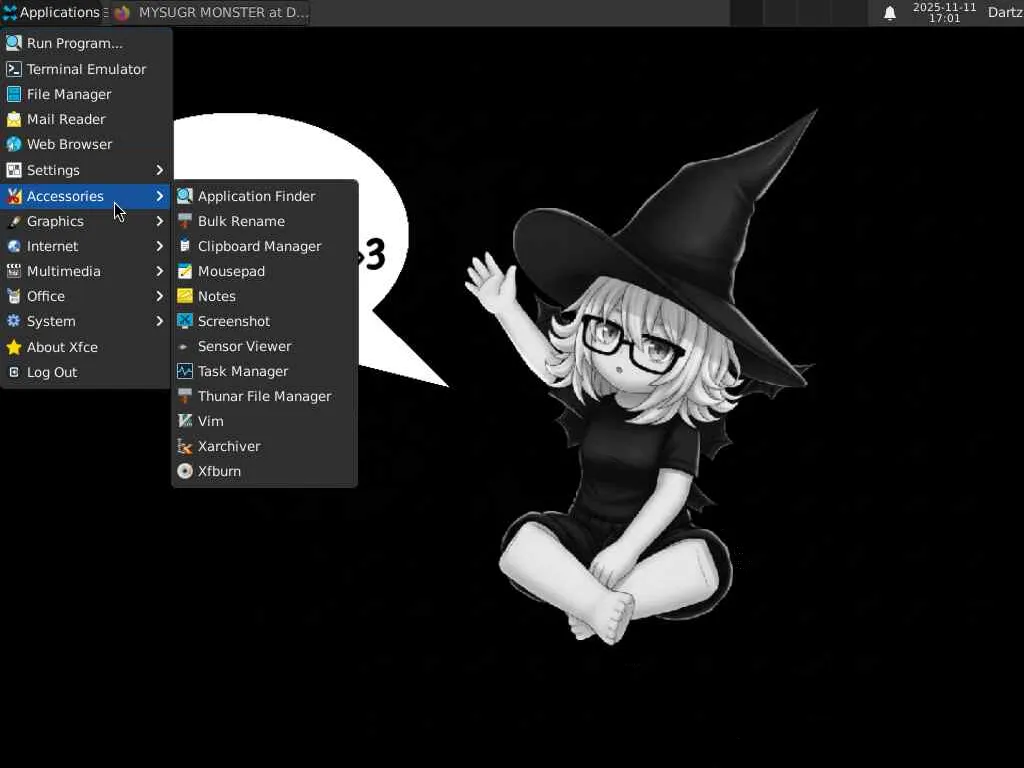Click the Internet category icon
Screen dimensions: 1024x768
pyautogui.click(x=14, y=246)
